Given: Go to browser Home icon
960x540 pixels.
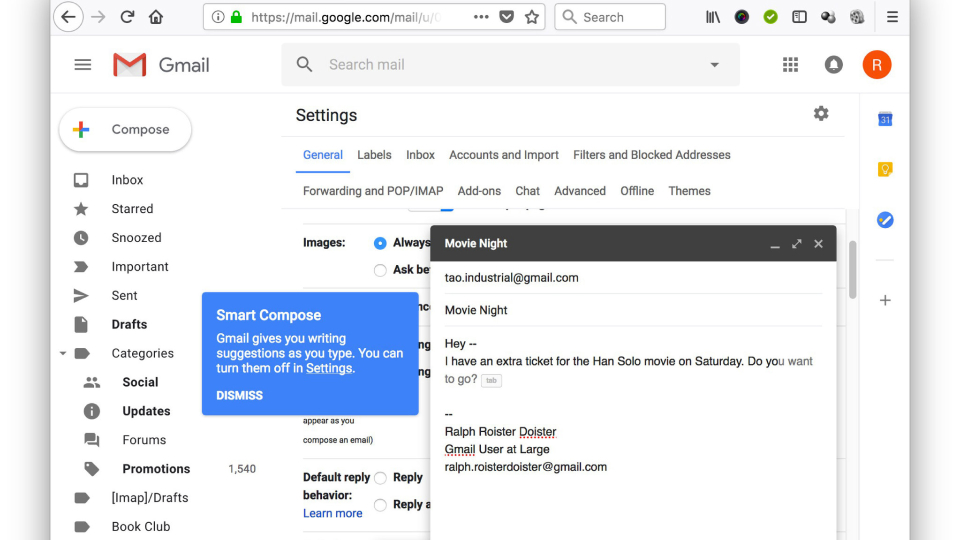Looking at the screenshot, I should [x=156, y=17].
